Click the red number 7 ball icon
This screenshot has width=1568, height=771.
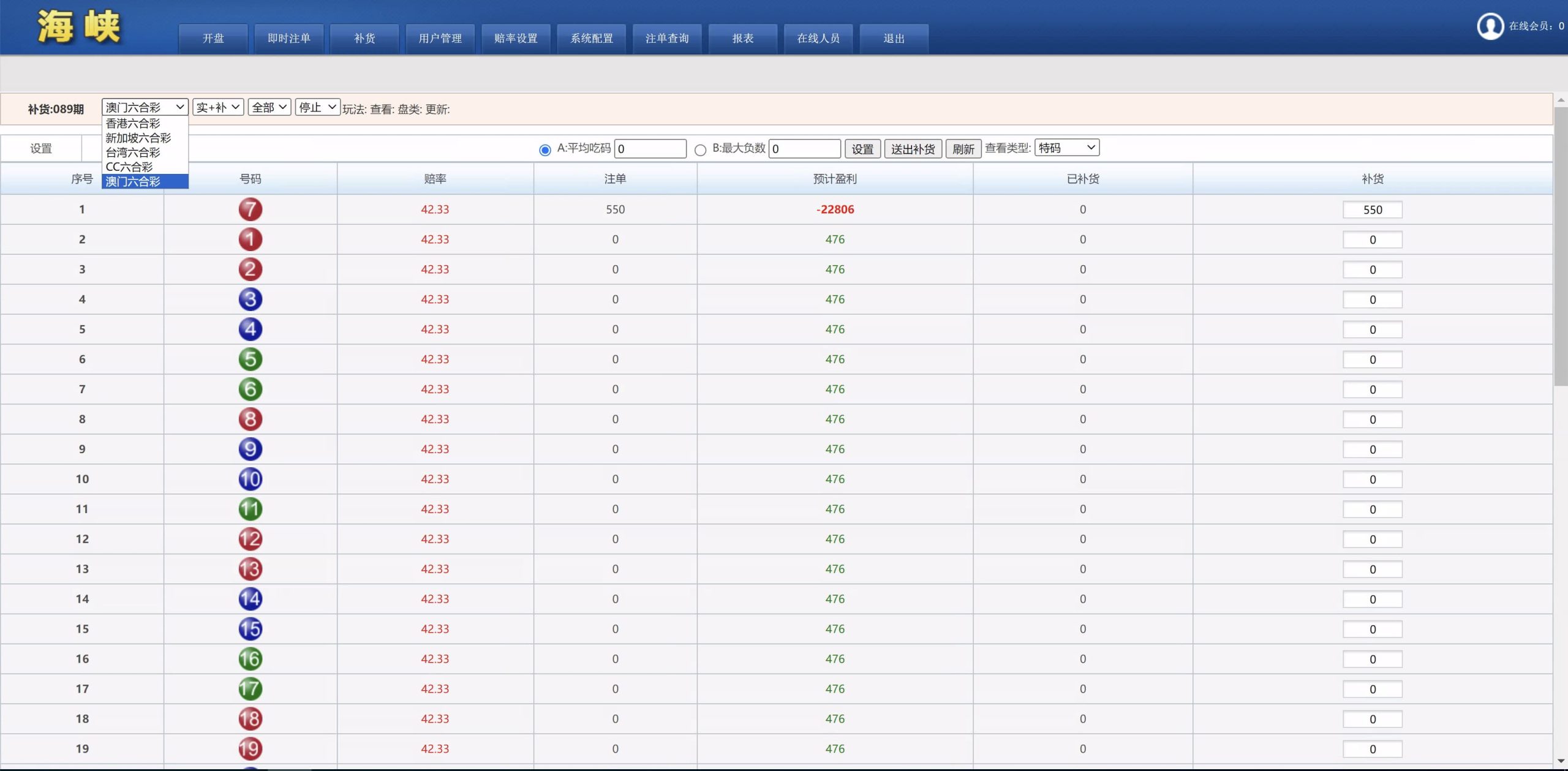(x=250, y=209)
